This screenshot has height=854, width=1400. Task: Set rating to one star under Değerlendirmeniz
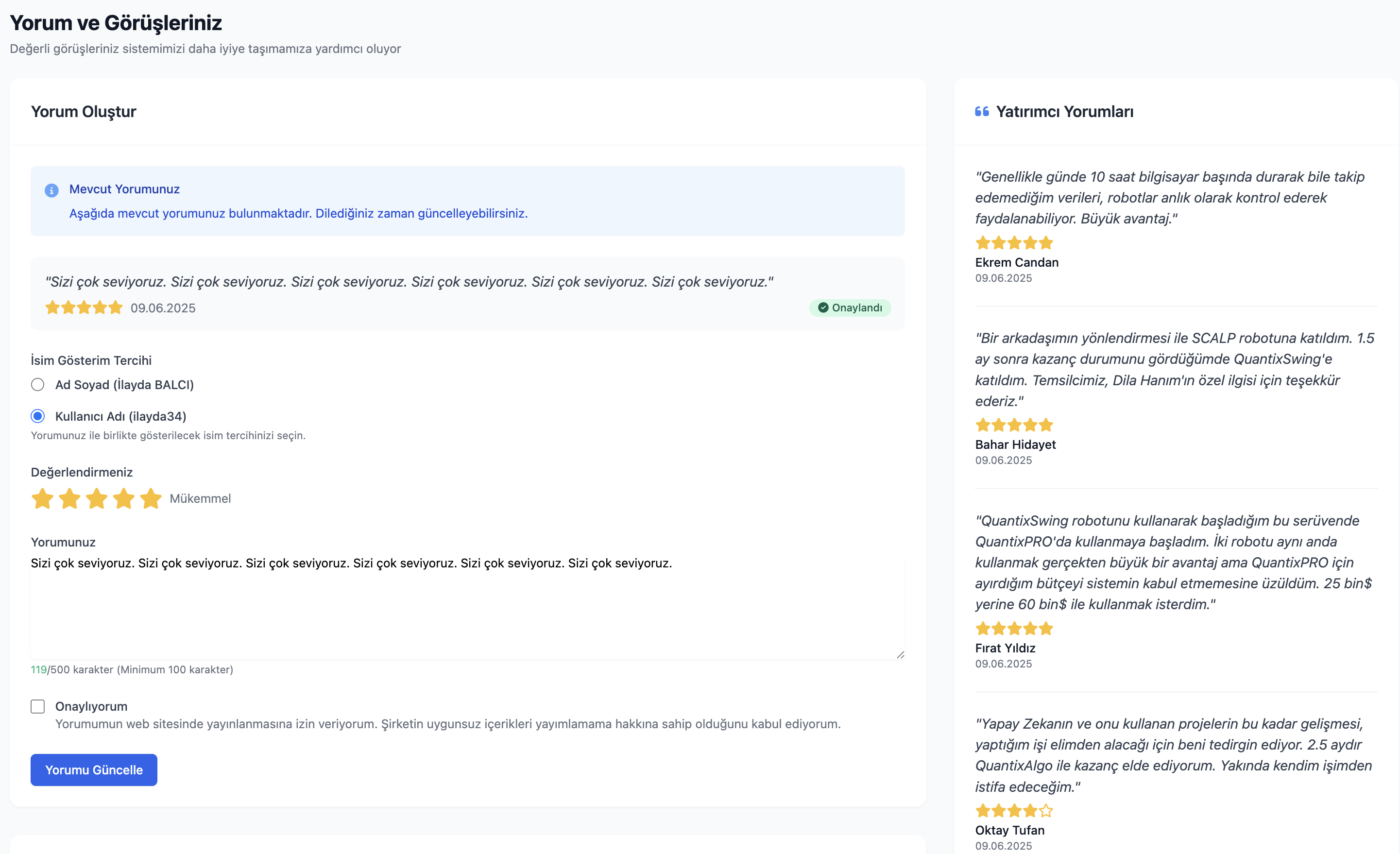pyautogui.click(x=43, y=498)
